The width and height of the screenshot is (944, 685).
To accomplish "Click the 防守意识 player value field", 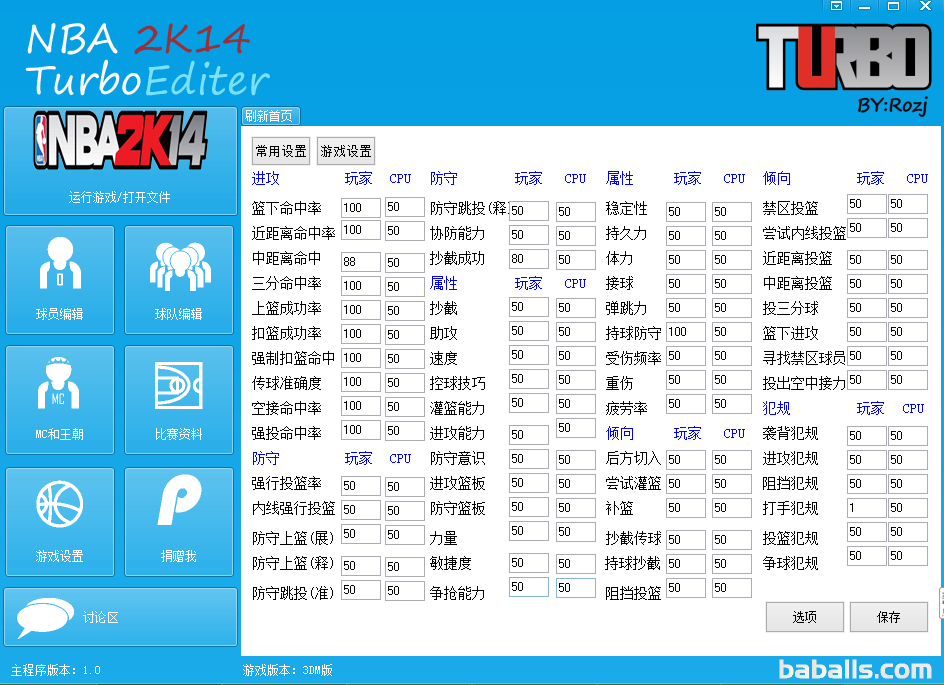I will pyautogui.click(x=529, y=459).
